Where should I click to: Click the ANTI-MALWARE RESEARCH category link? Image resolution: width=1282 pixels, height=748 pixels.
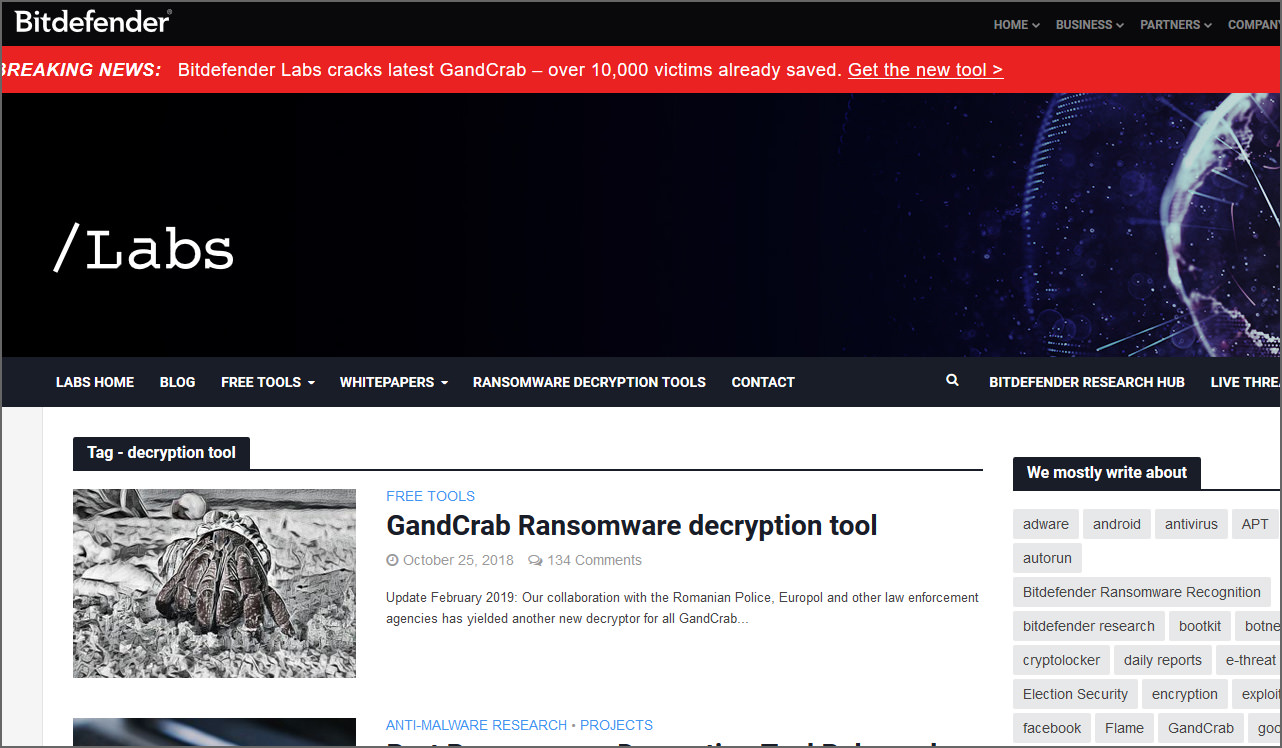[x=476, y=725]
